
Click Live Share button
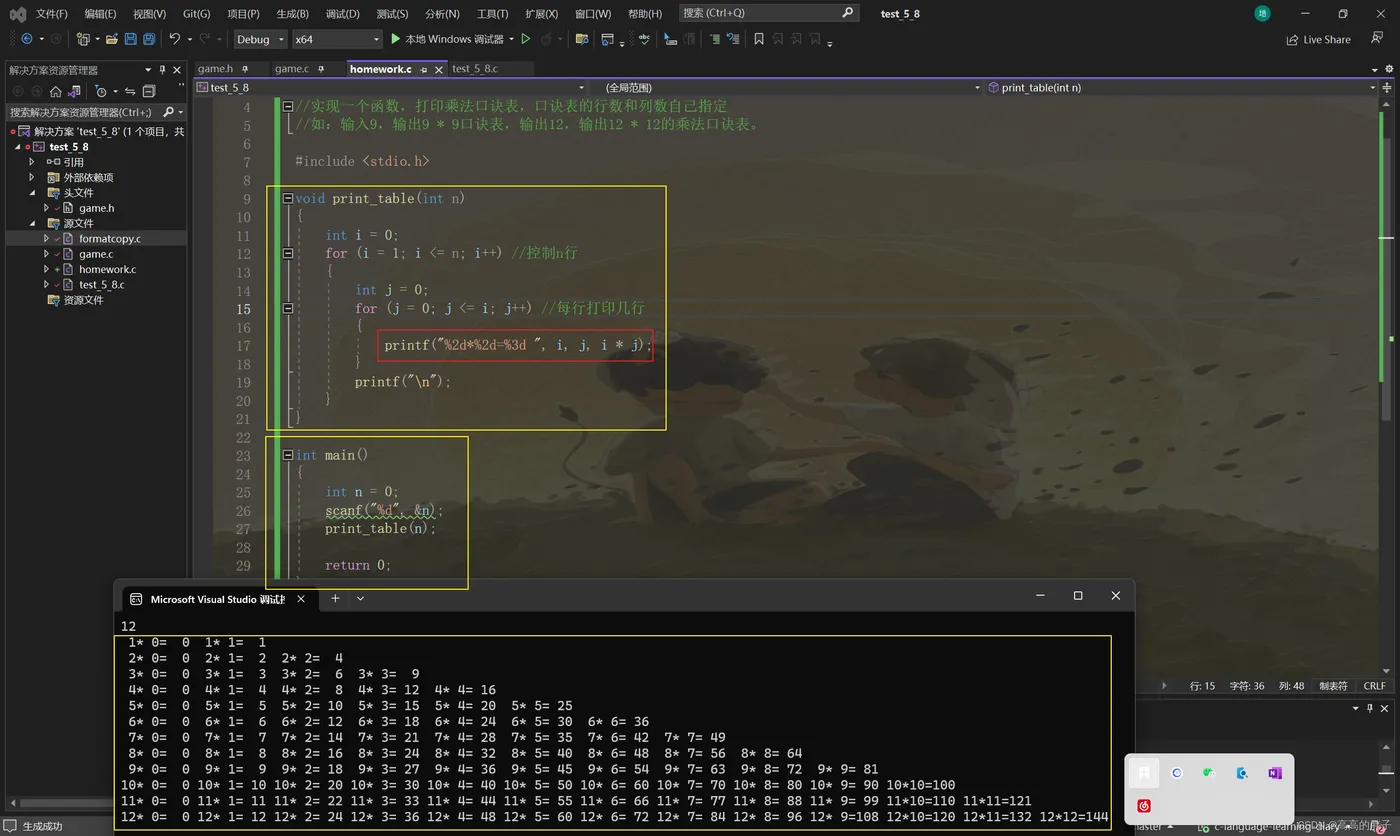pyautogui.click(x=1319, y=39)
